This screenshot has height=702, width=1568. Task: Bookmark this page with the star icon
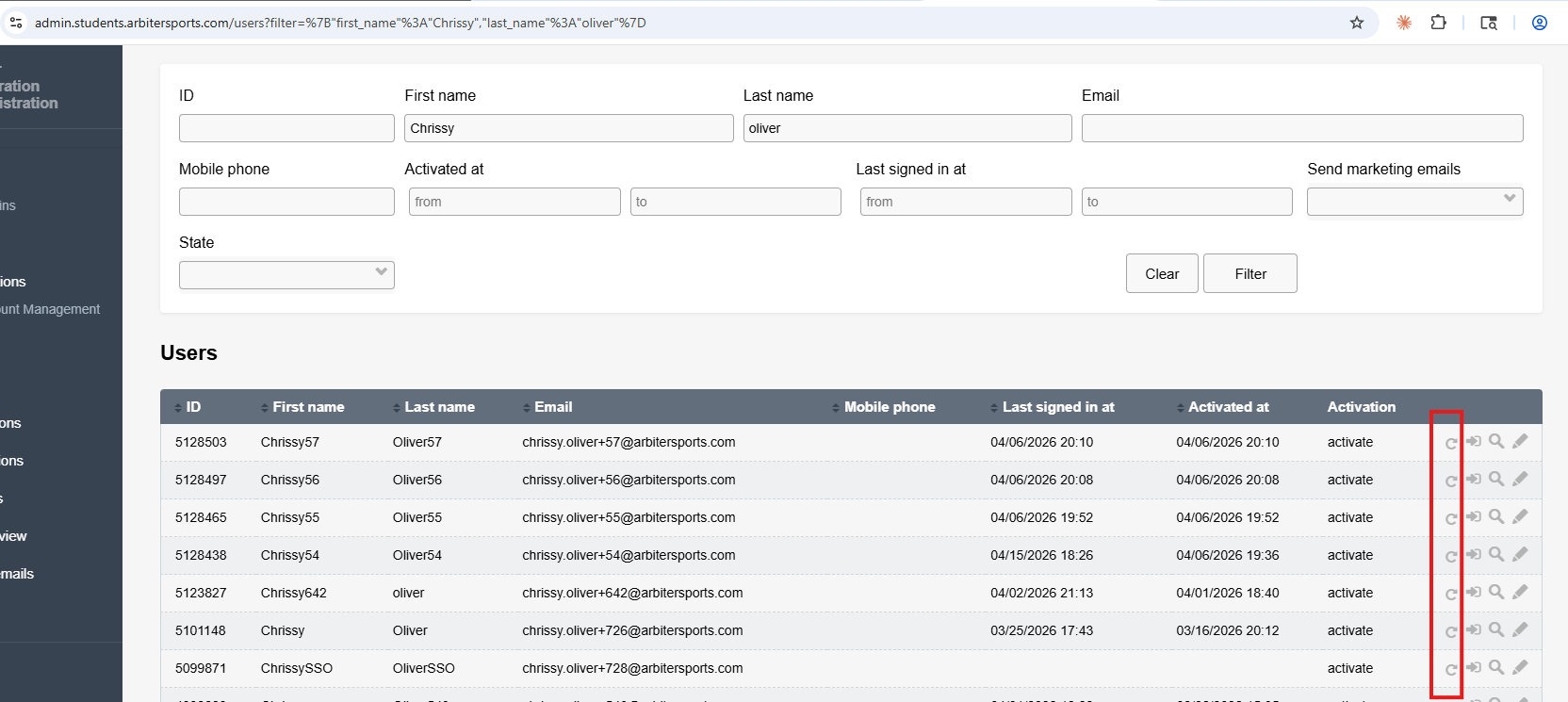pos(1357,23)
